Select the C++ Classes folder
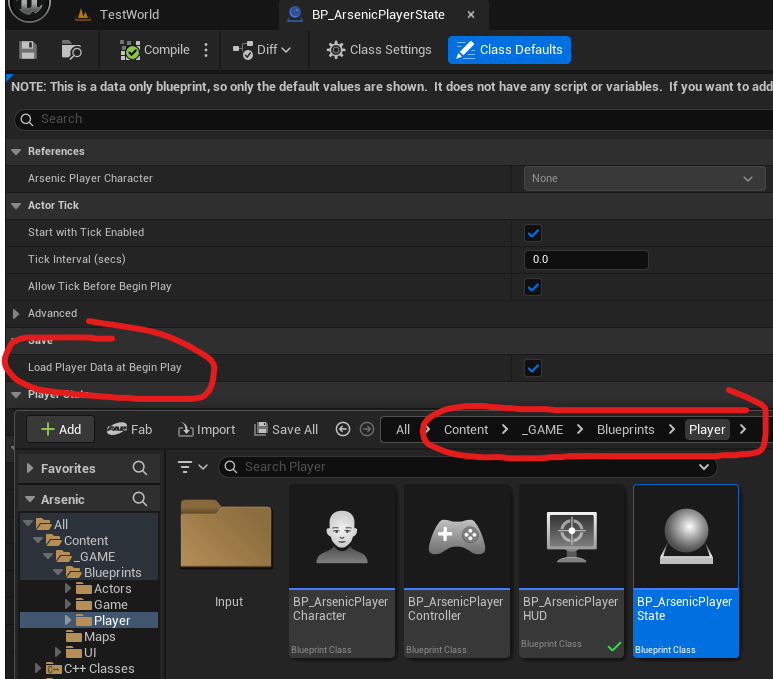The image size is (773, 679). tap(90, 669)
